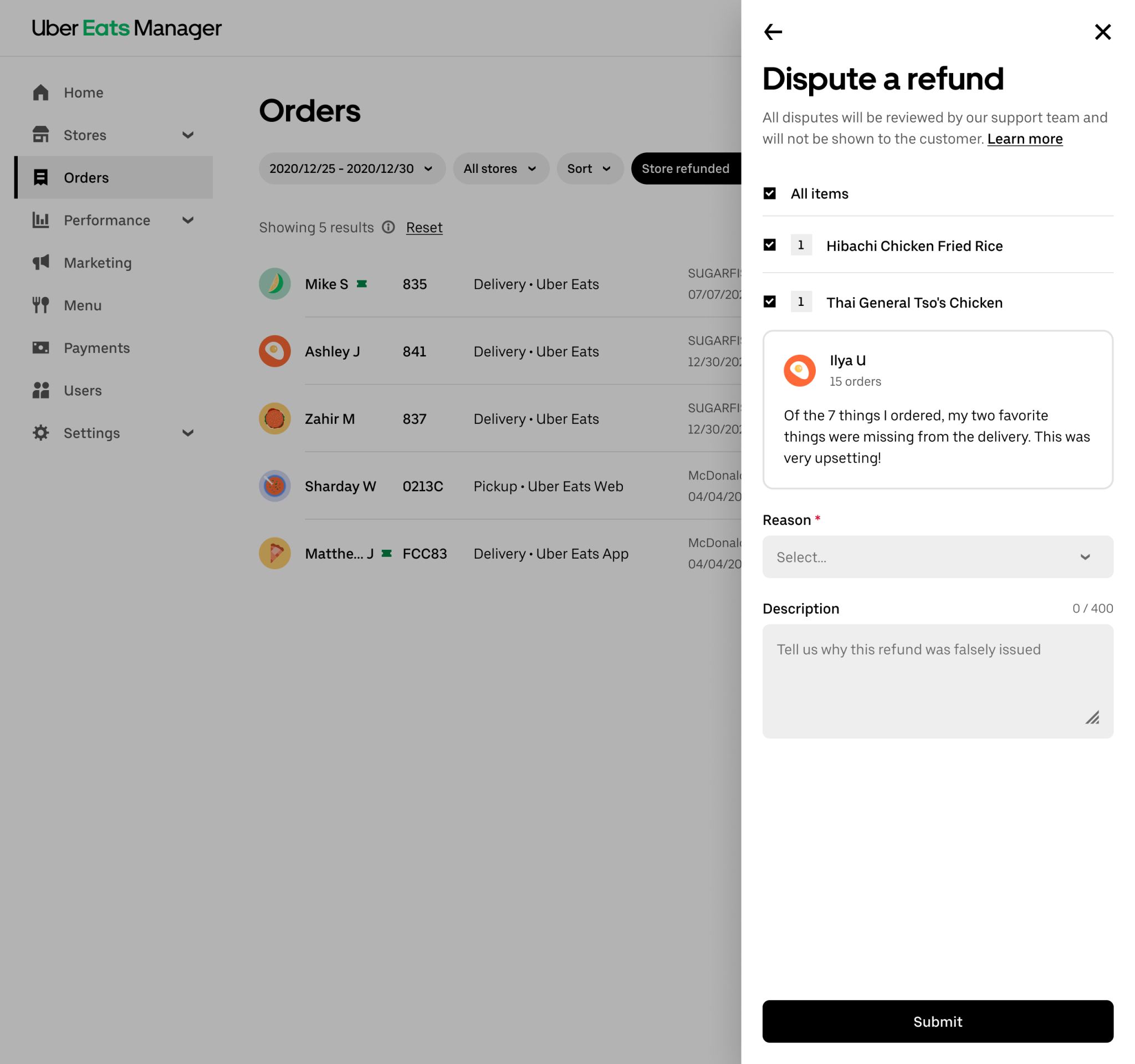This screenshot has height=1064, width=1135.
Task: Uncheck the All items checkbox
Action: coord(770,193)
